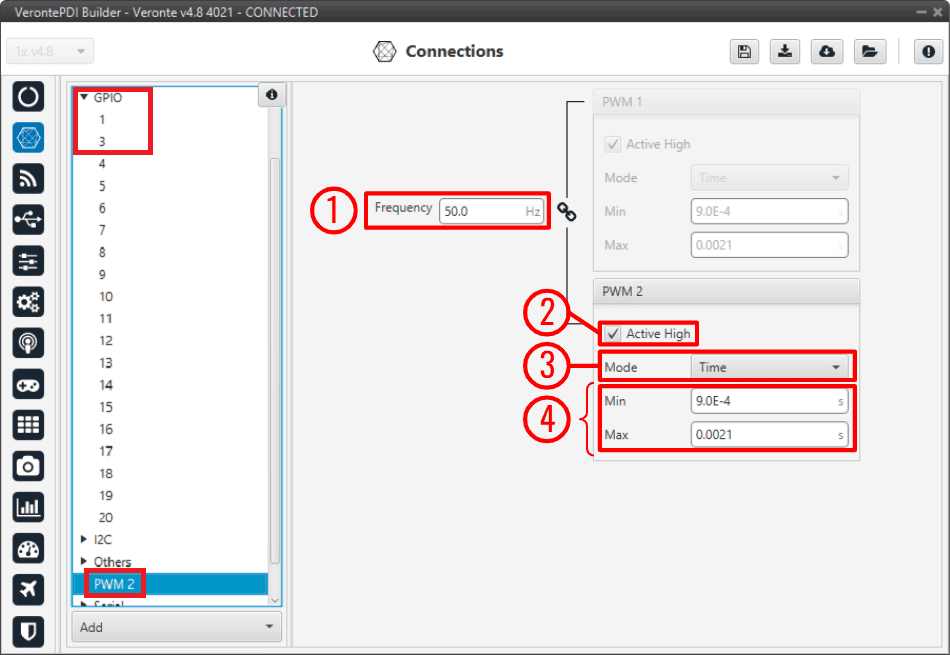Select GPIO item 17

[105, 451]
